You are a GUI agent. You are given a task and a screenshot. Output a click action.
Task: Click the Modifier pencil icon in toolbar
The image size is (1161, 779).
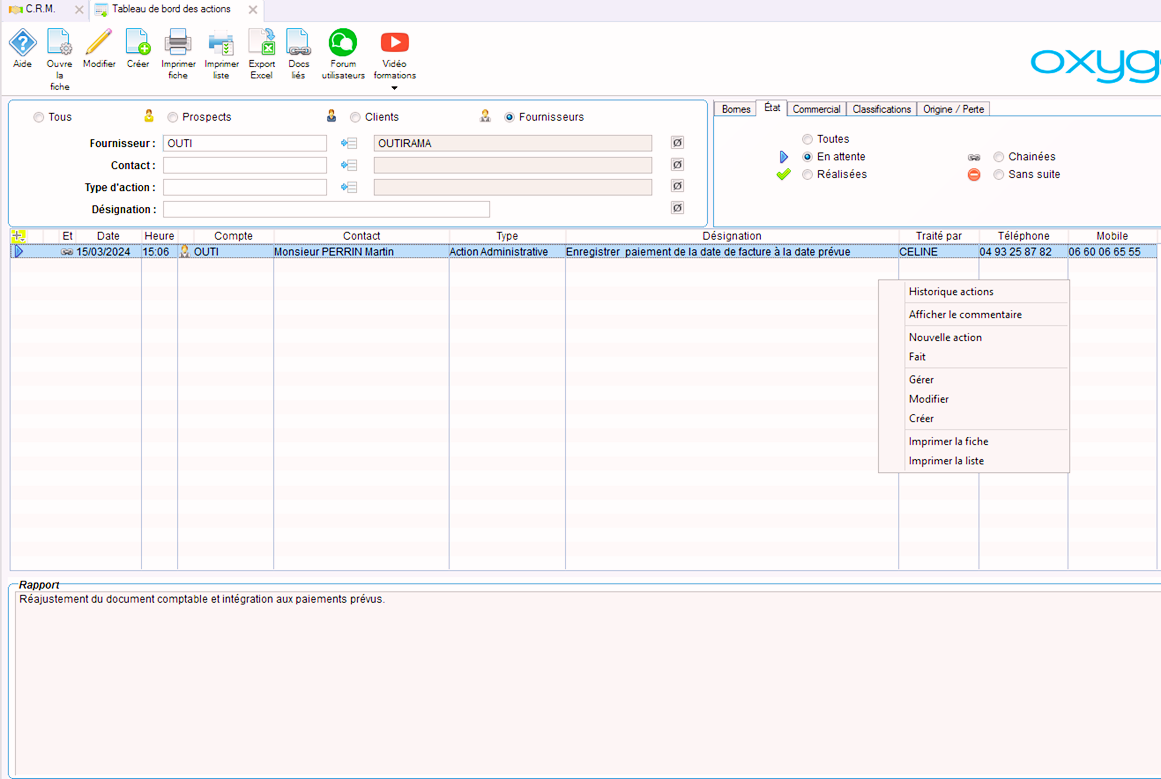tap(99, 43)
